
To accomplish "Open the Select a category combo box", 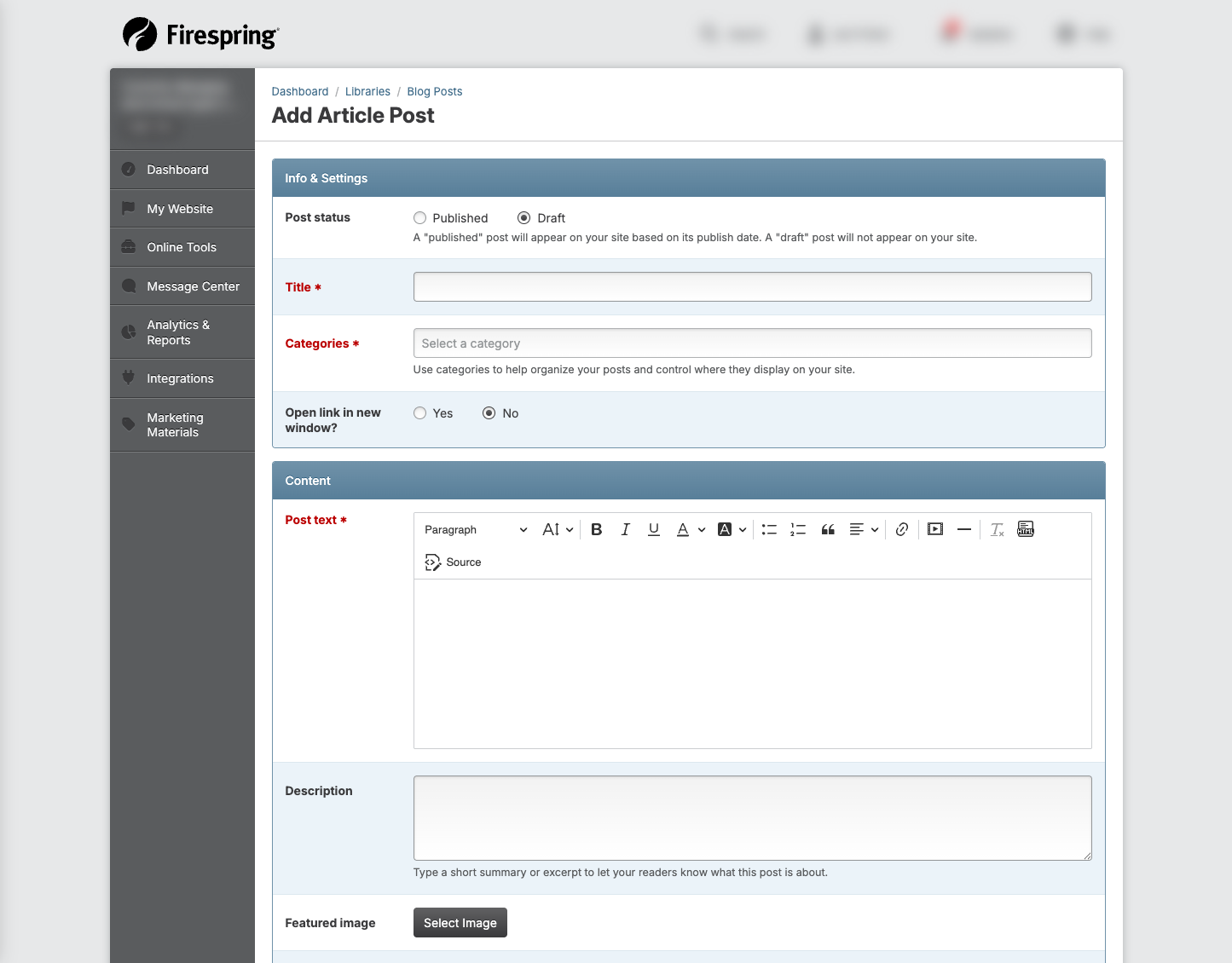I will [752, 343].
